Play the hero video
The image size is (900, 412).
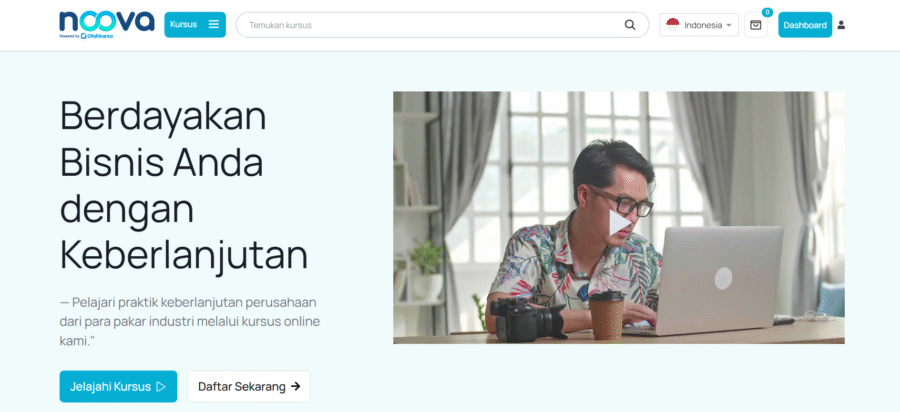618,221
